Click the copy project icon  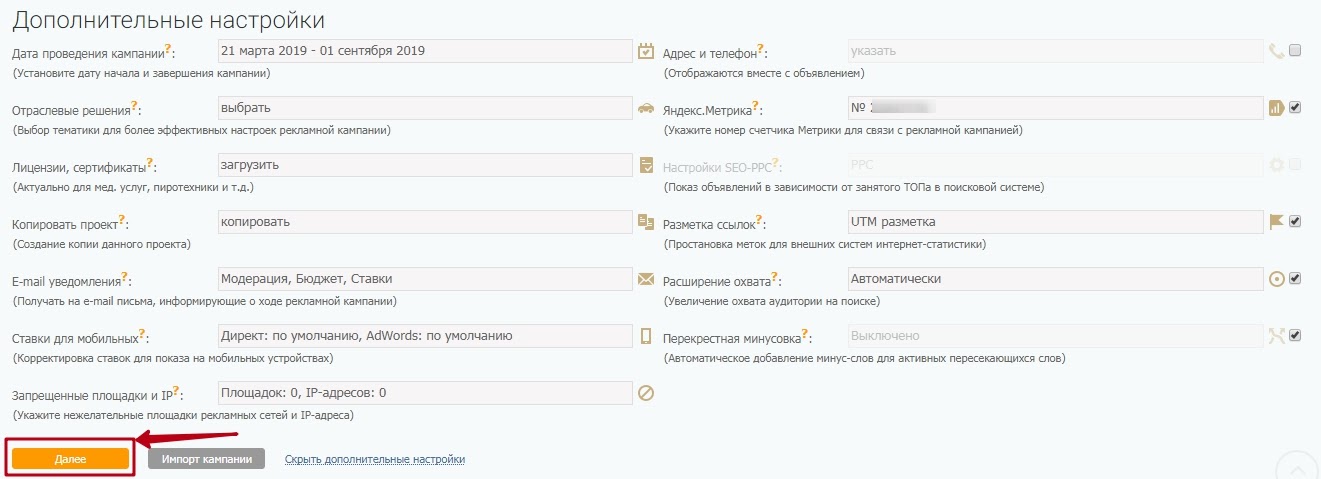tap(646, 222)
